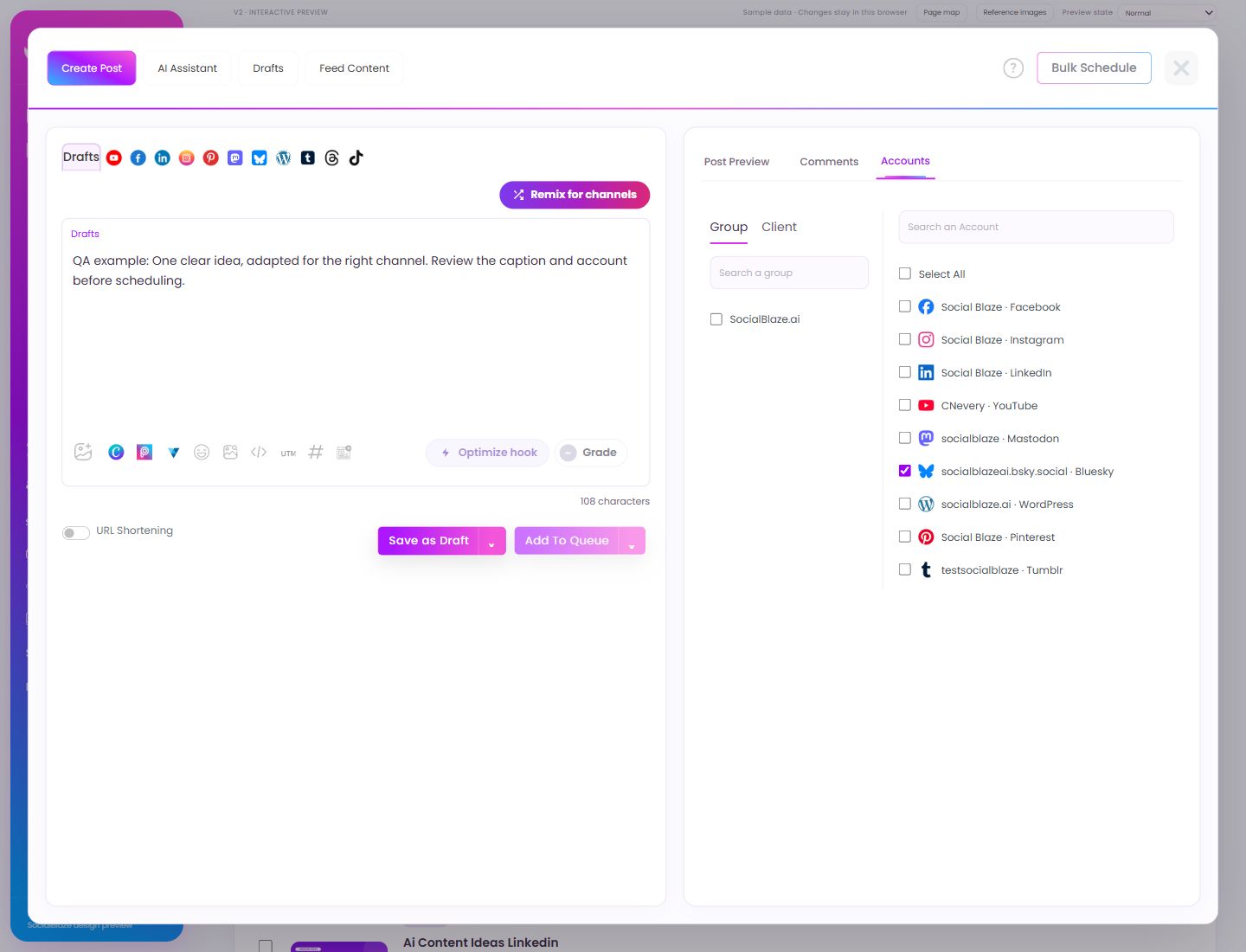The image size is (1246, 952).
Task: Toggle the URL Shortening switch
Action: click(x=75, y=532)
